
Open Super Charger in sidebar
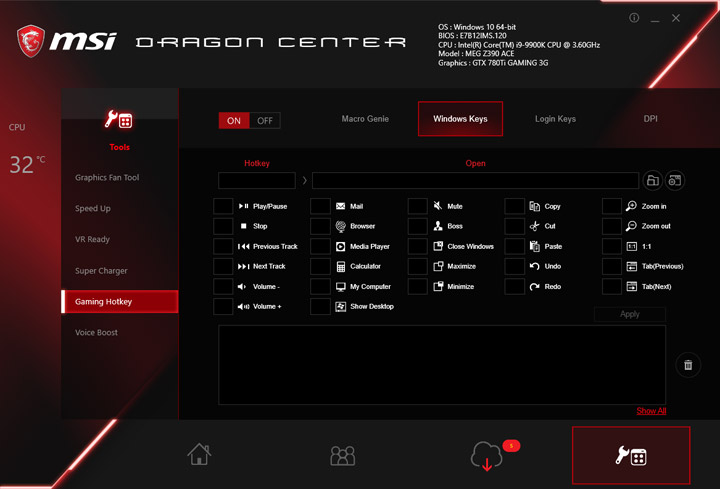pos(101,271)
